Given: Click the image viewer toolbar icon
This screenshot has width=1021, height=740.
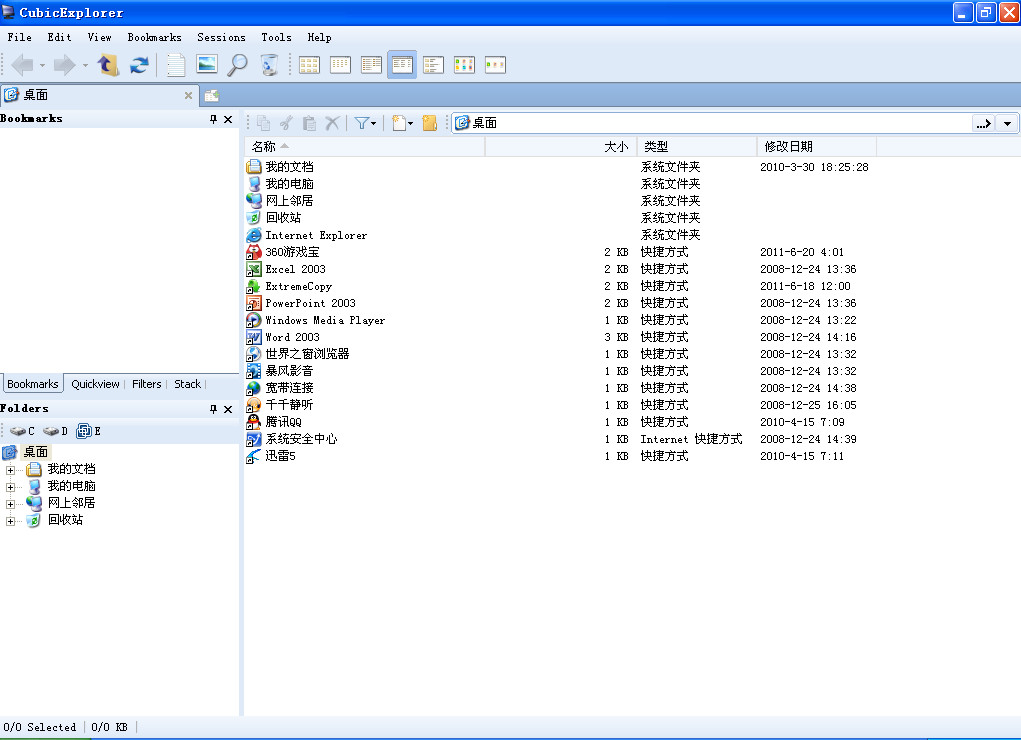Looking at the screenshot, I should 207,65.
